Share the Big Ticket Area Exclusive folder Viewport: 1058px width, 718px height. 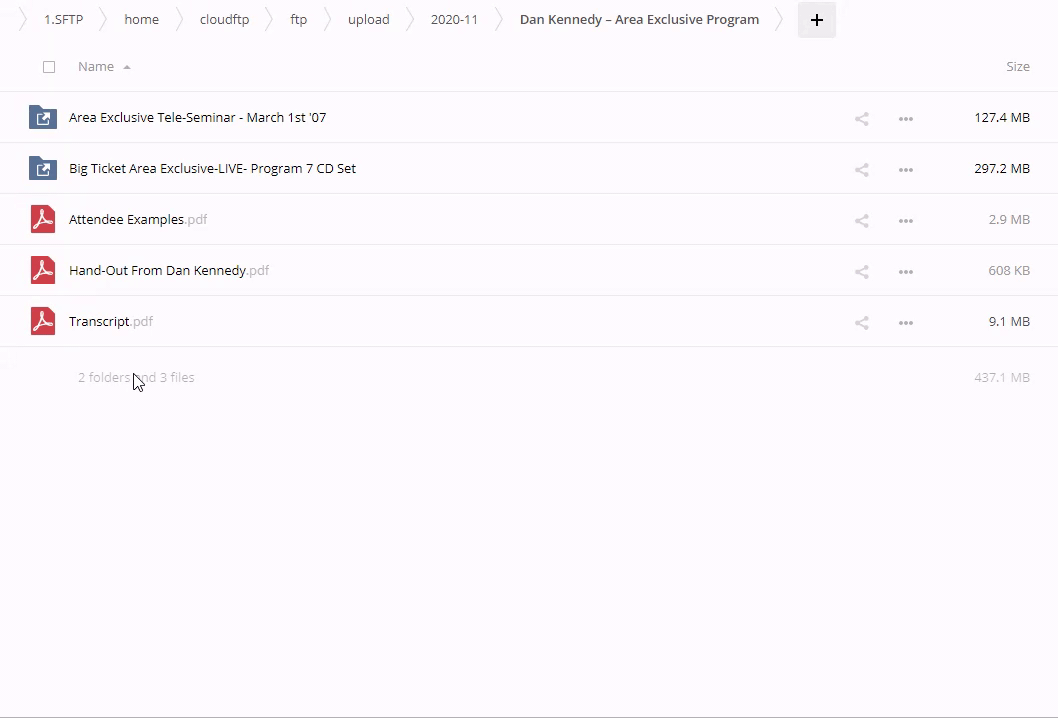tap(861, 170)
